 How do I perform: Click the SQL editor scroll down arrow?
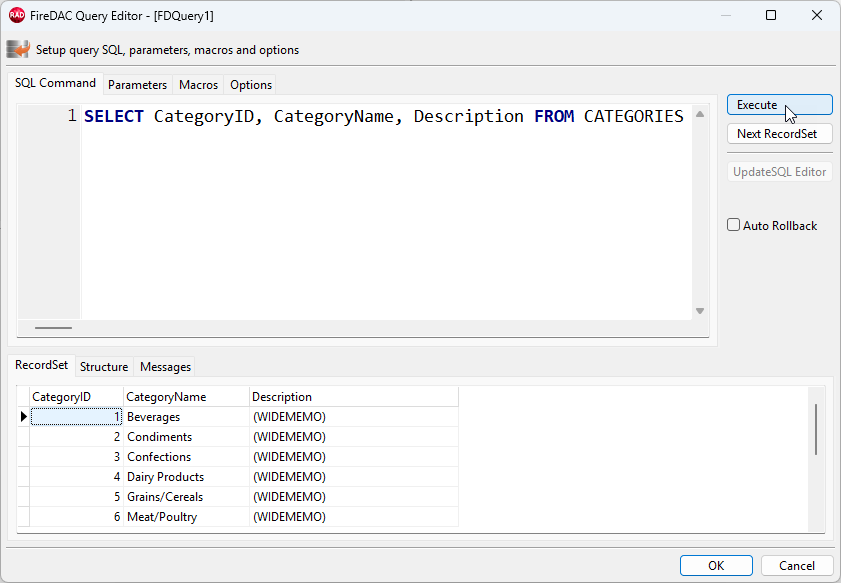coord(700,311)
